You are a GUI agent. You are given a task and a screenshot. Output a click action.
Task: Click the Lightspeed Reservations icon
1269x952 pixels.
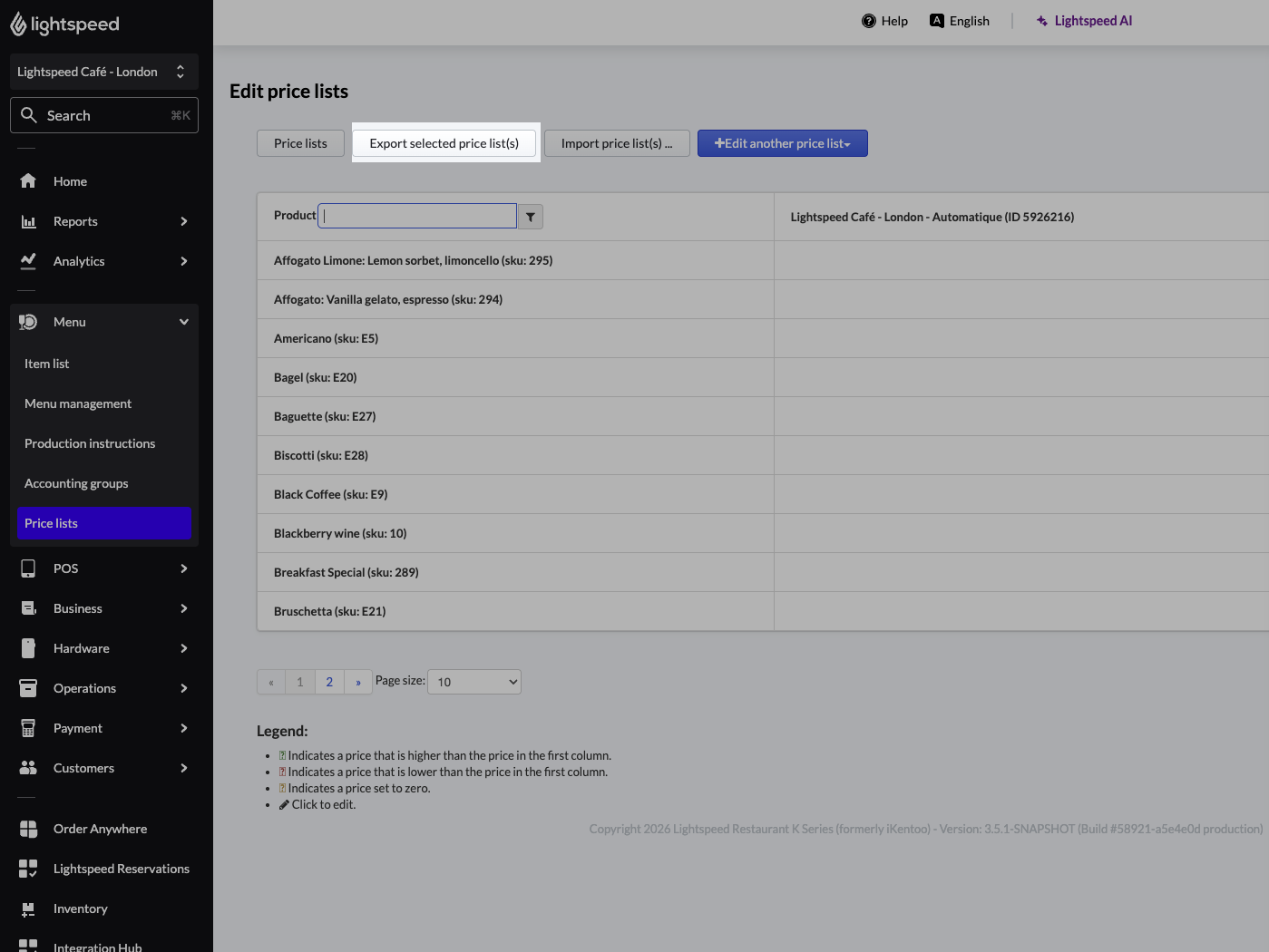(x=28, y=869)
